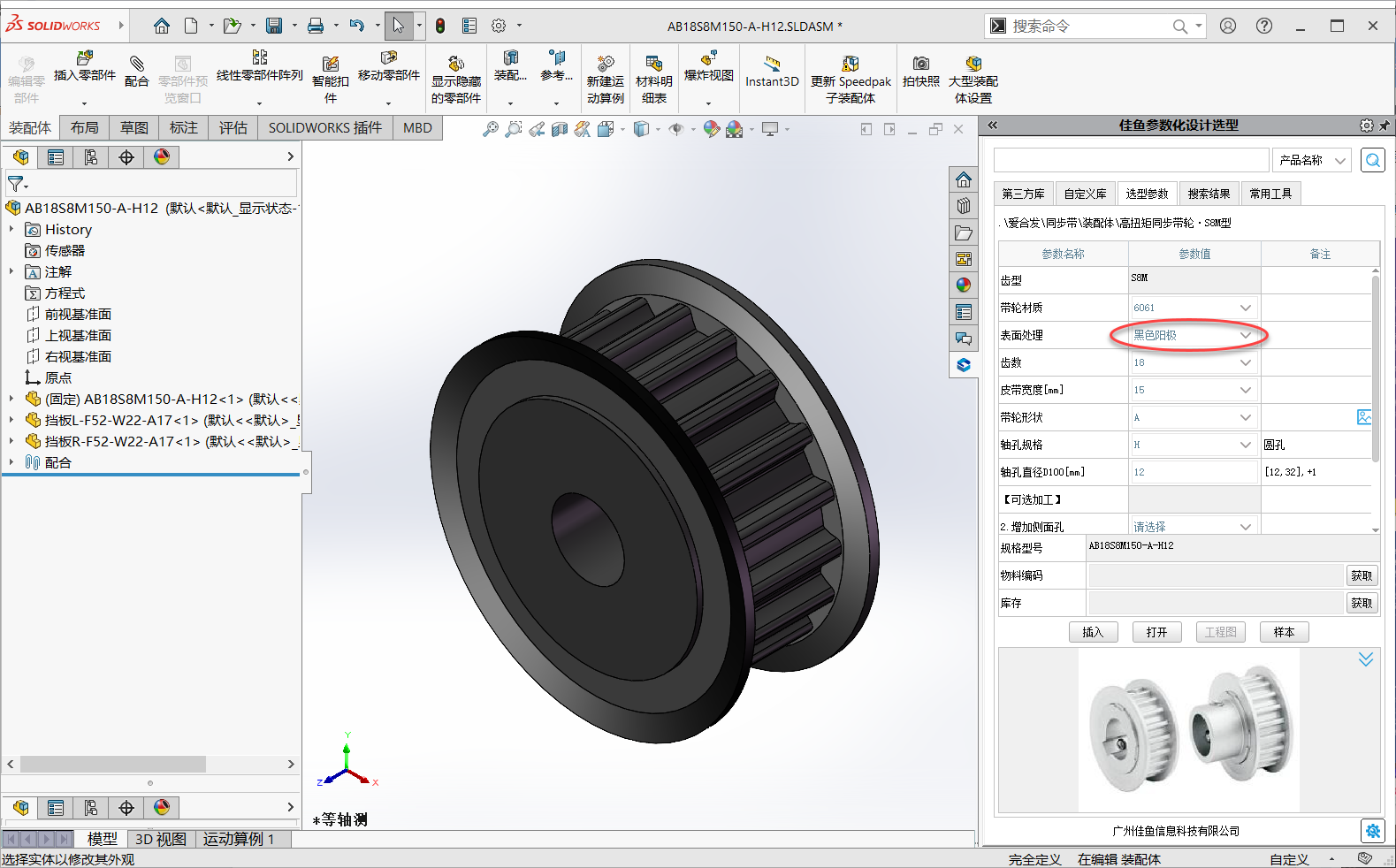Open the surface treatment 黑色阳极 dropdown
This screenshot has width=1396, height=868.
(1245, 335)
